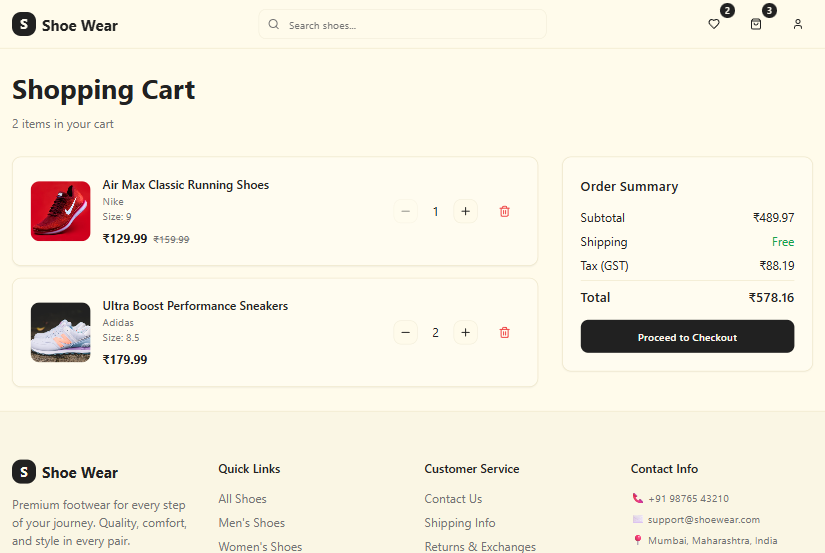Open the wishlist heart icon
Viewport: 825px width, 553px height.
point(713,24)
